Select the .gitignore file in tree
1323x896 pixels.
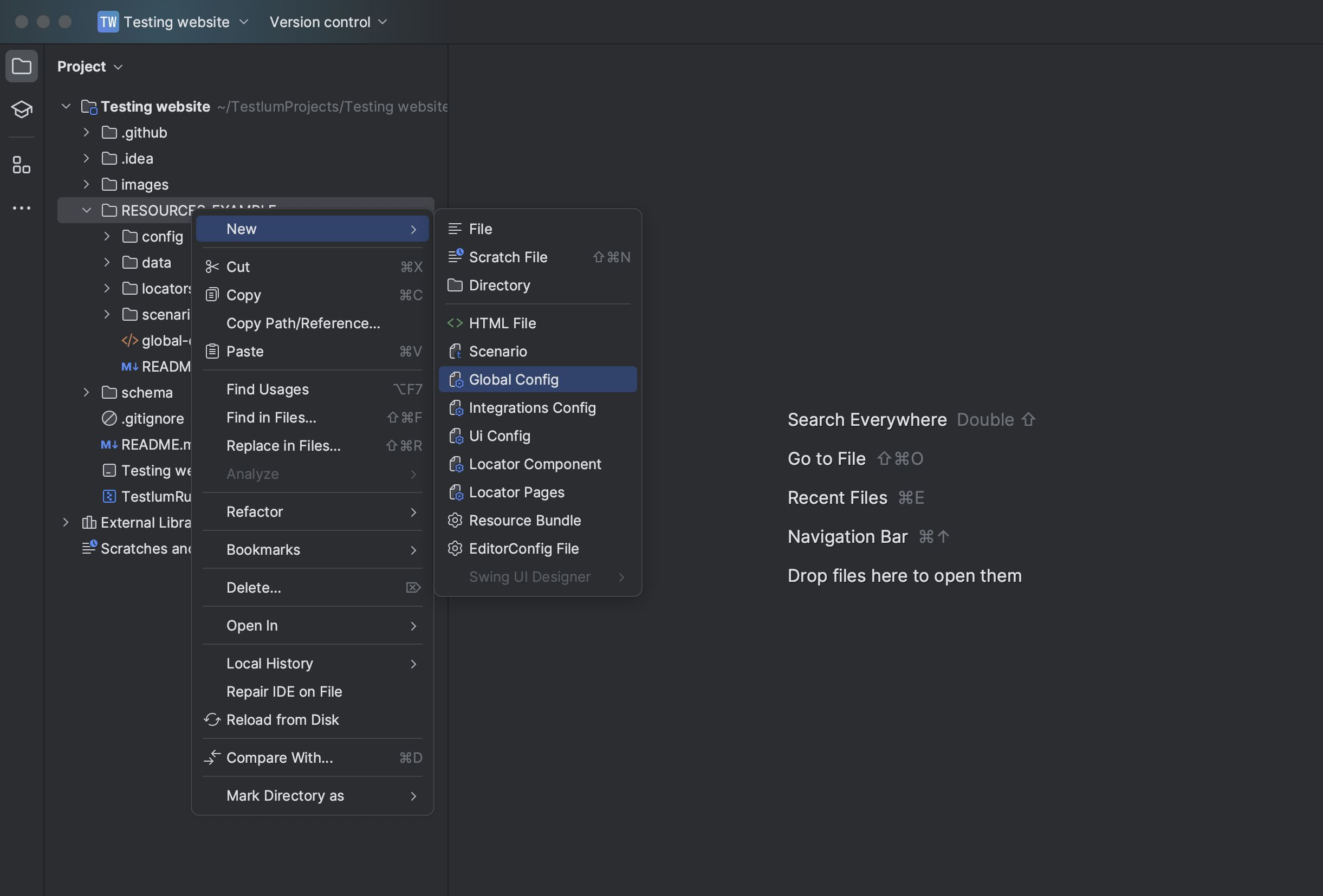click(152, 418)
